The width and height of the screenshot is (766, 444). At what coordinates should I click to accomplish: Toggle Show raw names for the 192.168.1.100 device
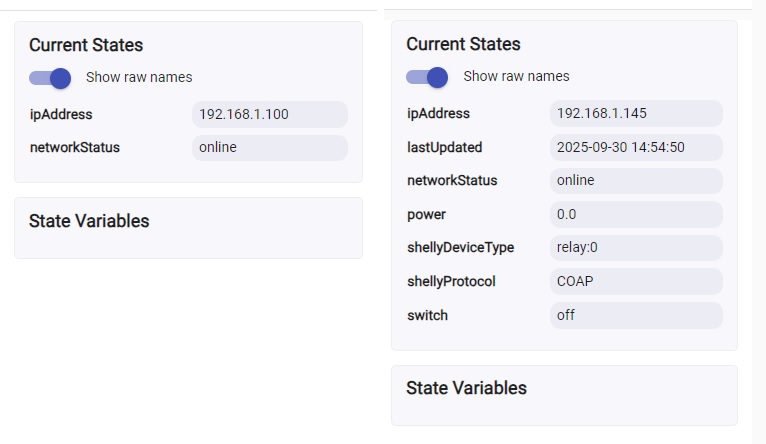50,78
